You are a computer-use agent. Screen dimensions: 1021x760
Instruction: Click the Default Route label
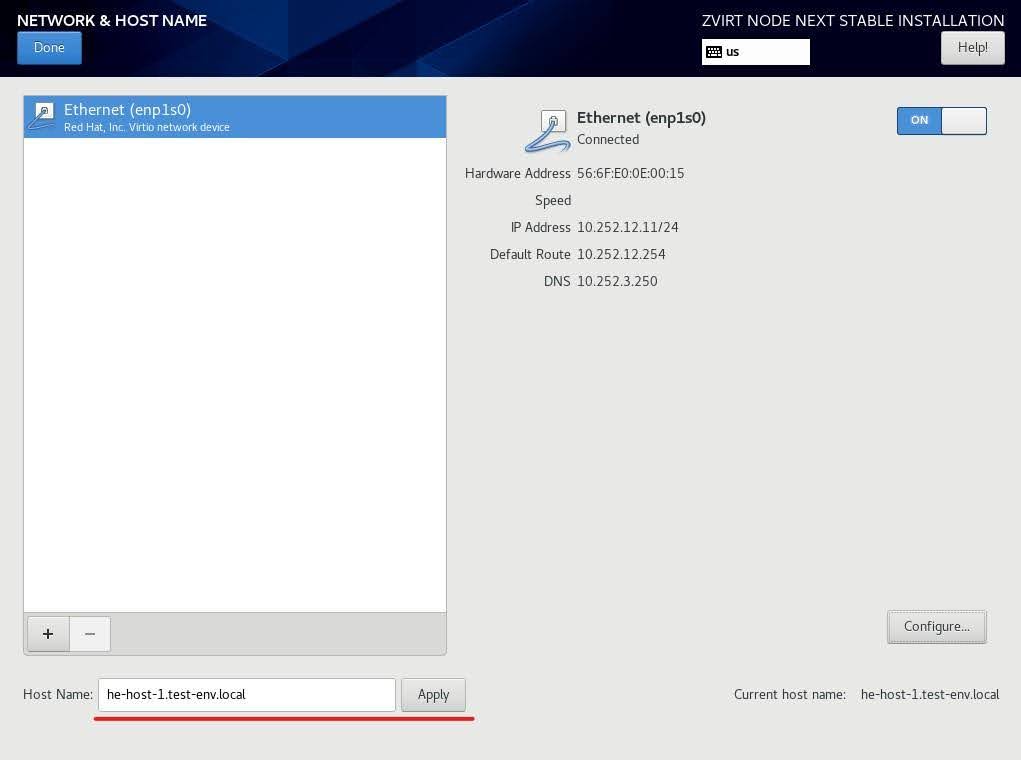pos(530,255)
